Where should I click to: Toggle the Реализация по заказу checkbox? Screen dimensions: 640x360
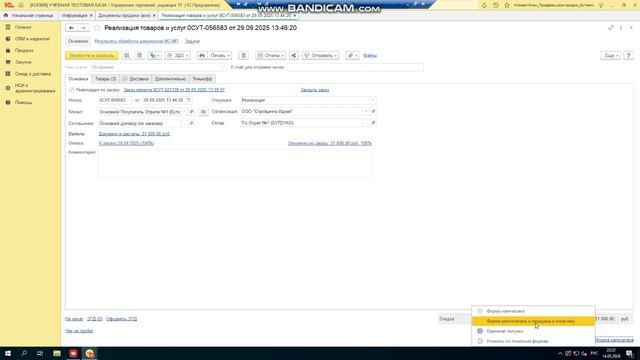point(72,90)
